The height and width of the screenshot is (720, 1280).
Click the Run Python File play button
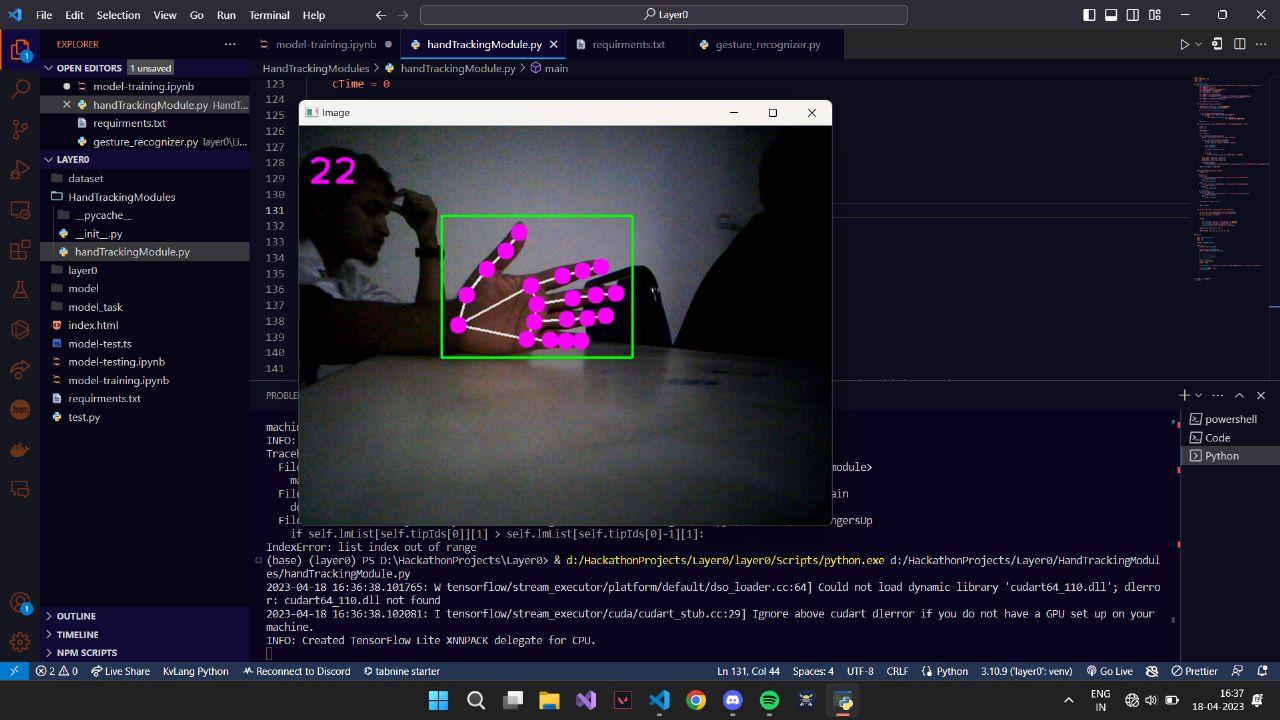(x=1184, y=44)
